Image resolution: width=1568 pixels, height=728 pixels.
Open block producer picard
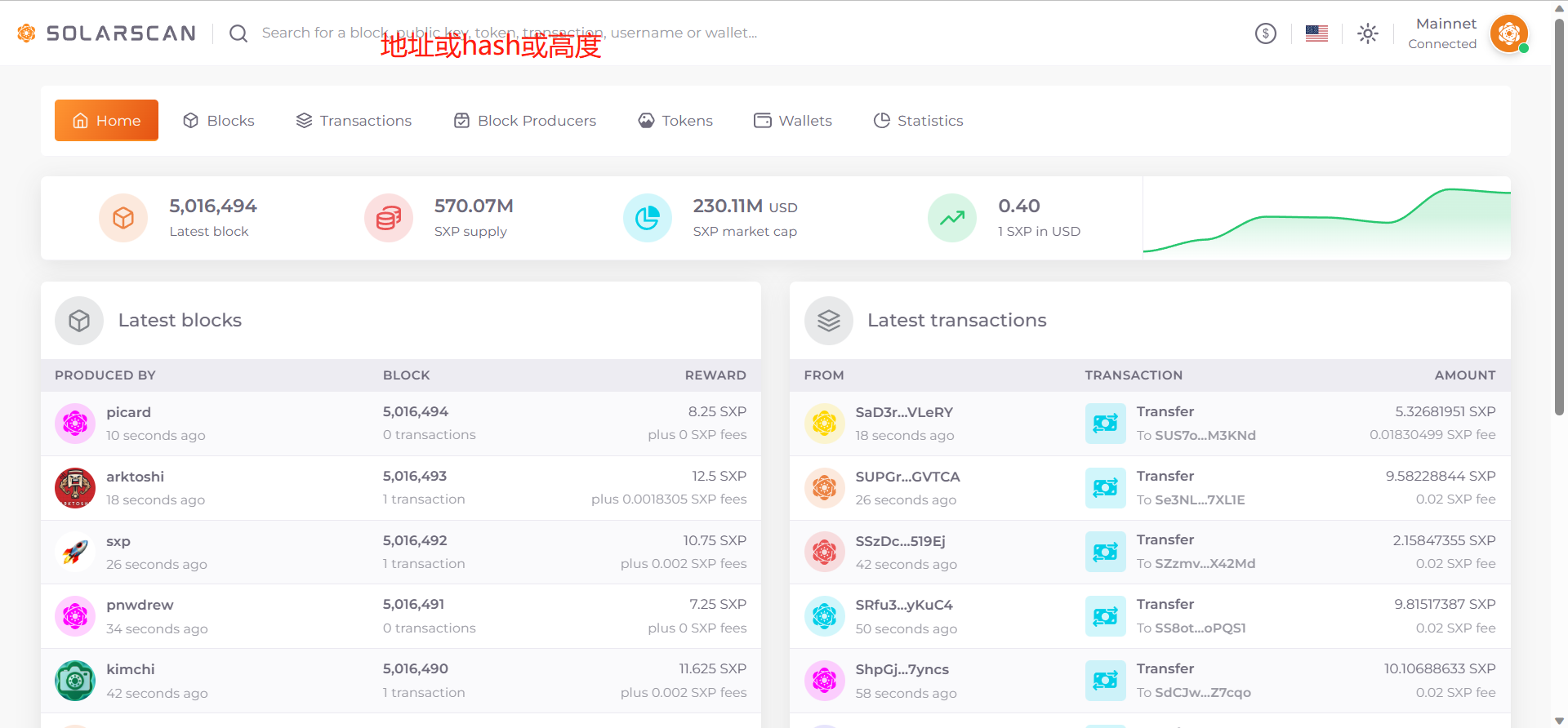tap(129, 412)
